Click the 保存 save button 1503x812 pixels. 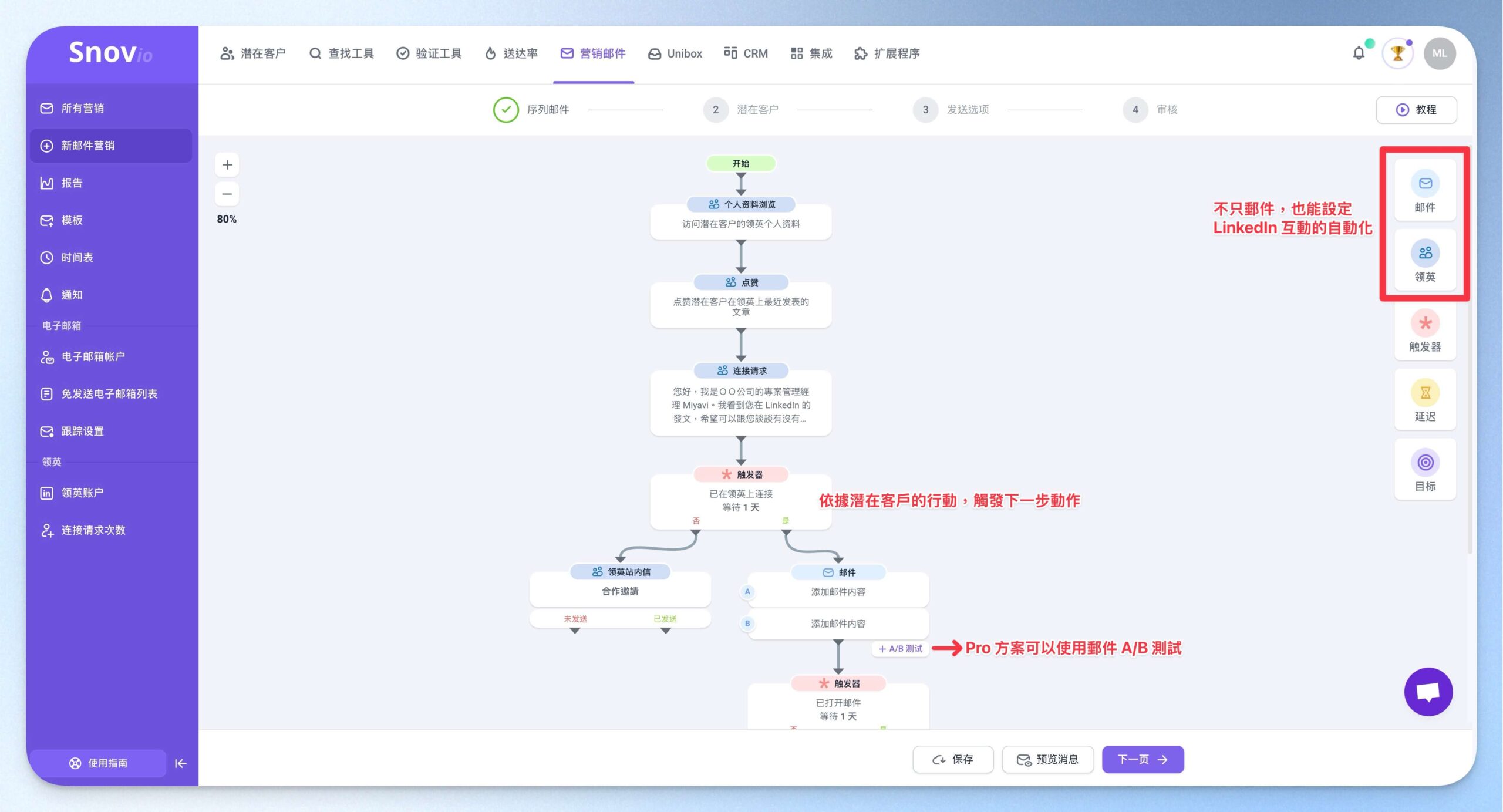(x=952, y=760)
